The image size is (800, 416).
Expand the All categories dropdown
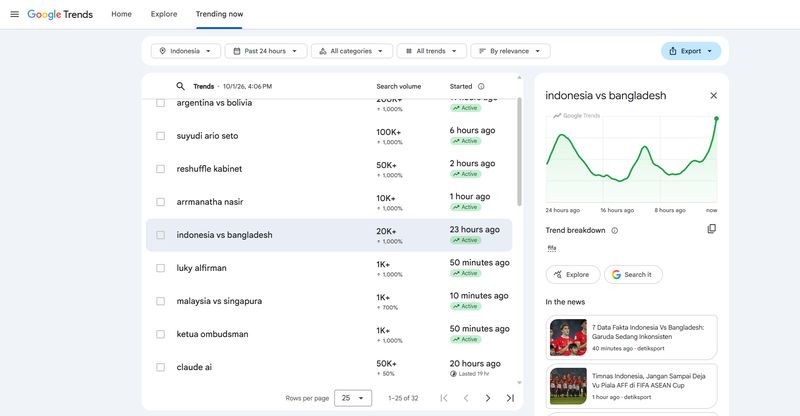tap(352, 51)
